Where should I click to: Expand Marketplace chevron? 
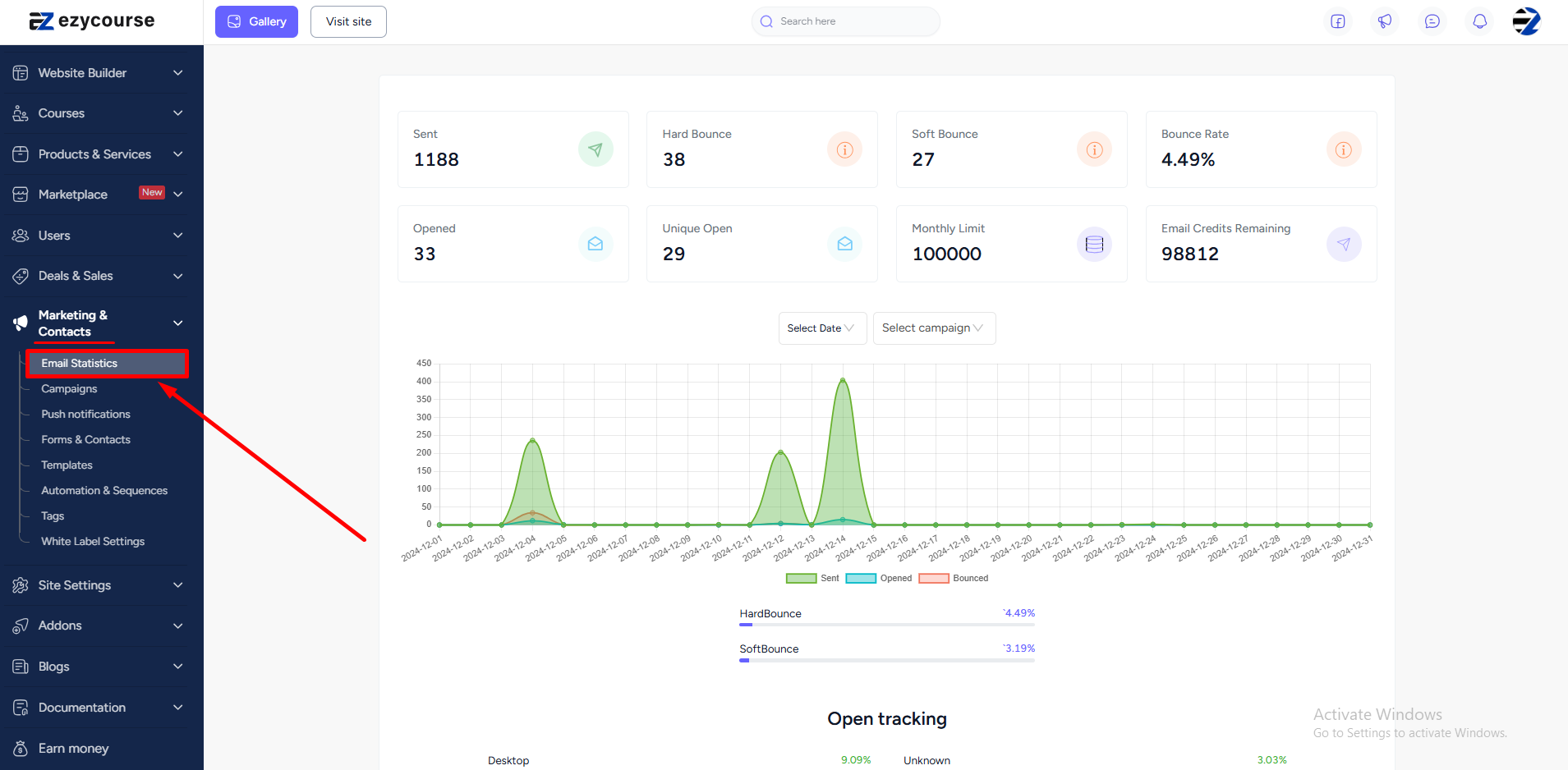(178, 195)
